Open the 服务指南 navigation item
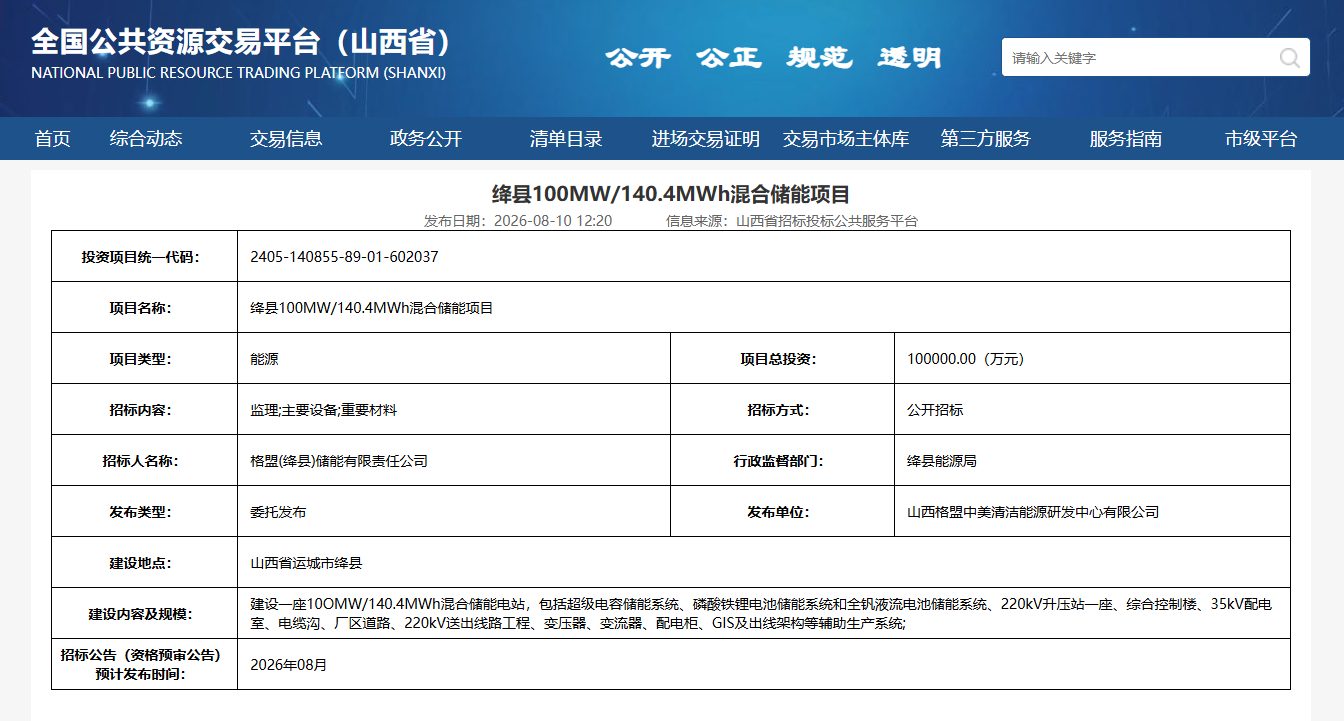Screen dimensions: 1344x721 pos(1126,139)
